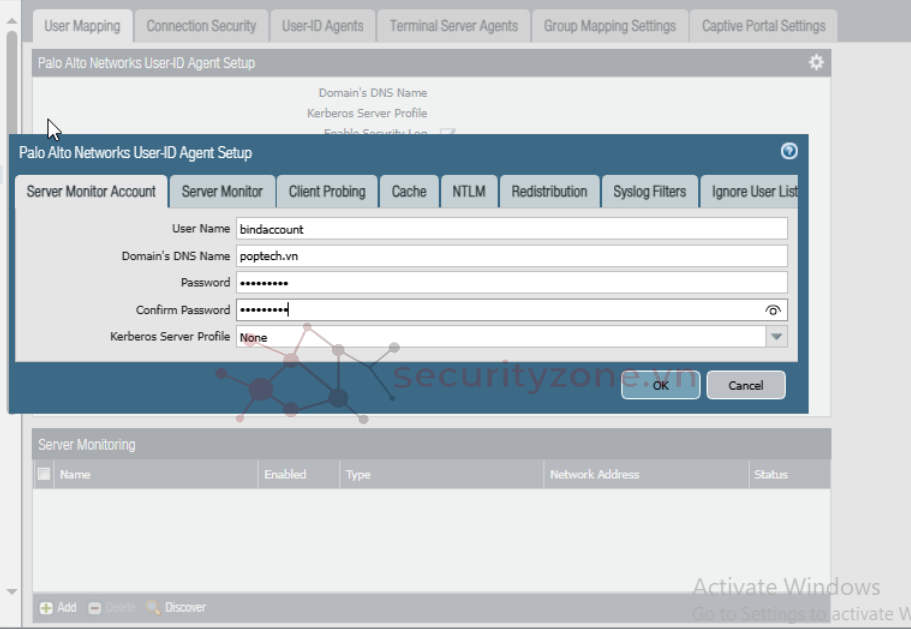Select the Cache tab
Screen dimensions: 911x629
pos(409,191)
